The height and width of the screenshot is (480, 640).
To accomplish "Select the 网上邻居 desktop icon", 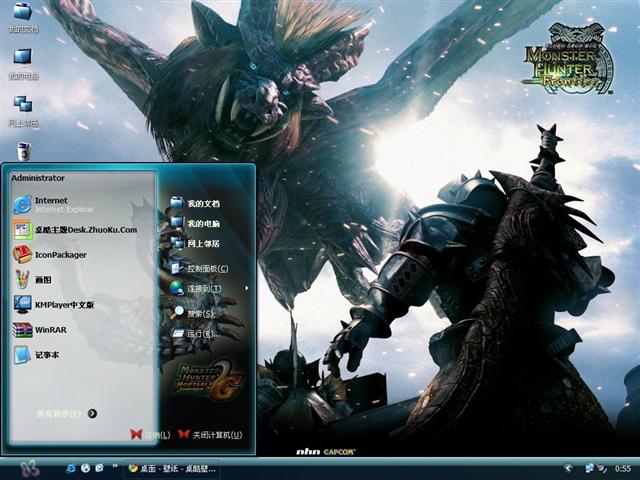I will click(22, 109).
